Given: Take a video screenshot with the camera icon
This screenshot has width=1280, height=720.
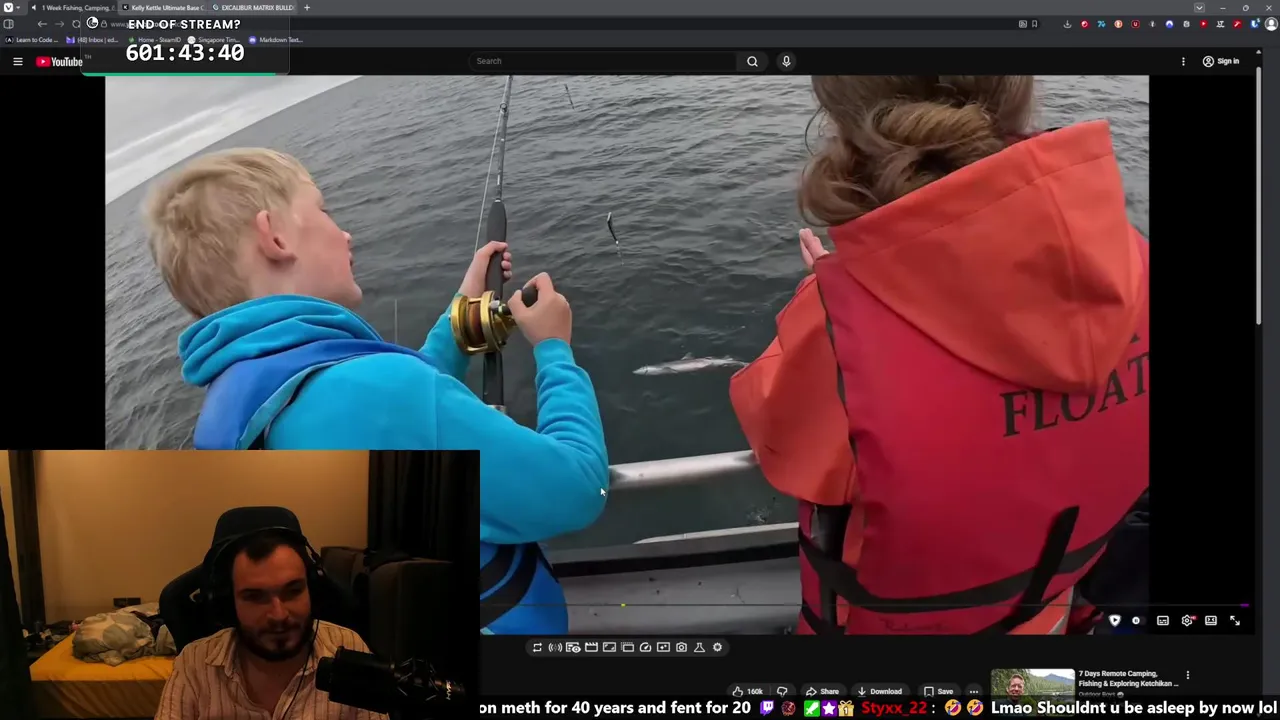Looking at the screenshot, I should coord(681,647).
